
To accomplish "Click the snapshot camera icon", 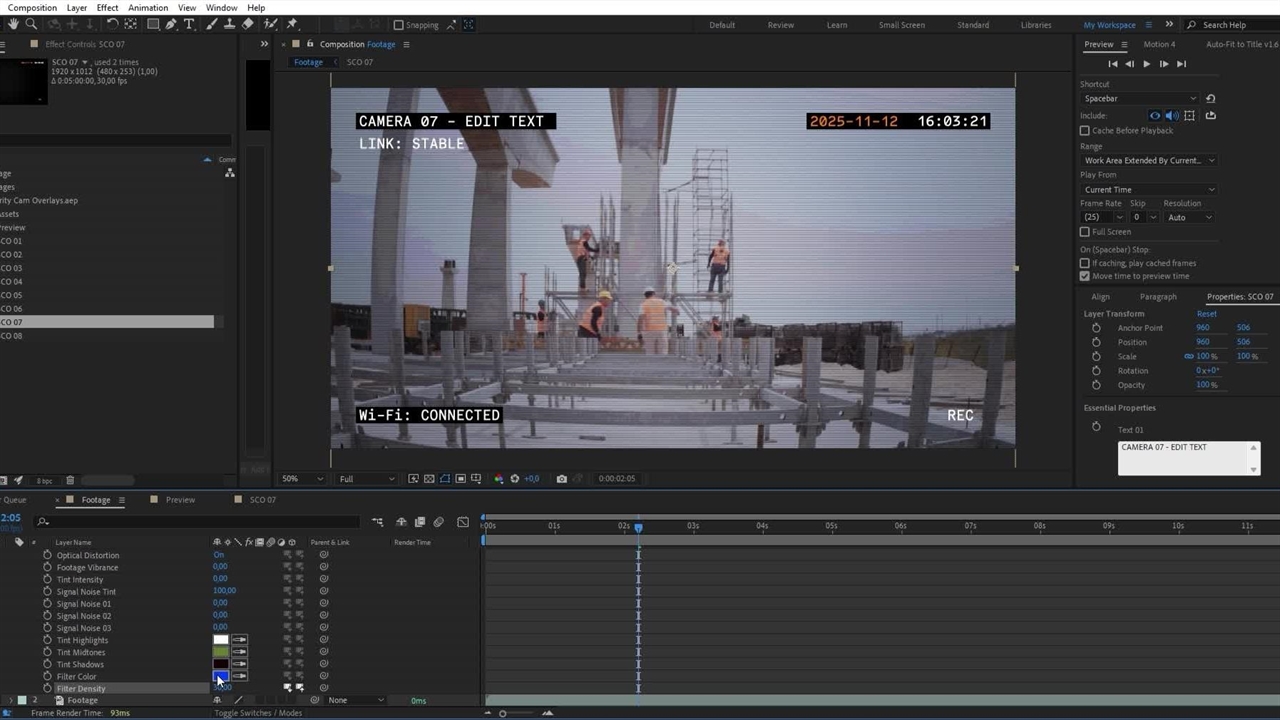I will pos(561,479).
